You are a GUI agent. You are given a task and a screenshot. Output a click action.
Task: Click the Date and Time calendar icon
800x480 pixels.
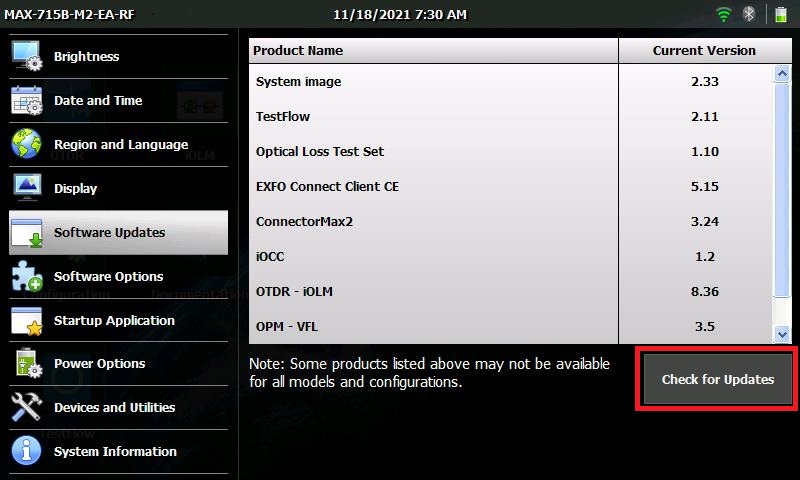[27, 100]
